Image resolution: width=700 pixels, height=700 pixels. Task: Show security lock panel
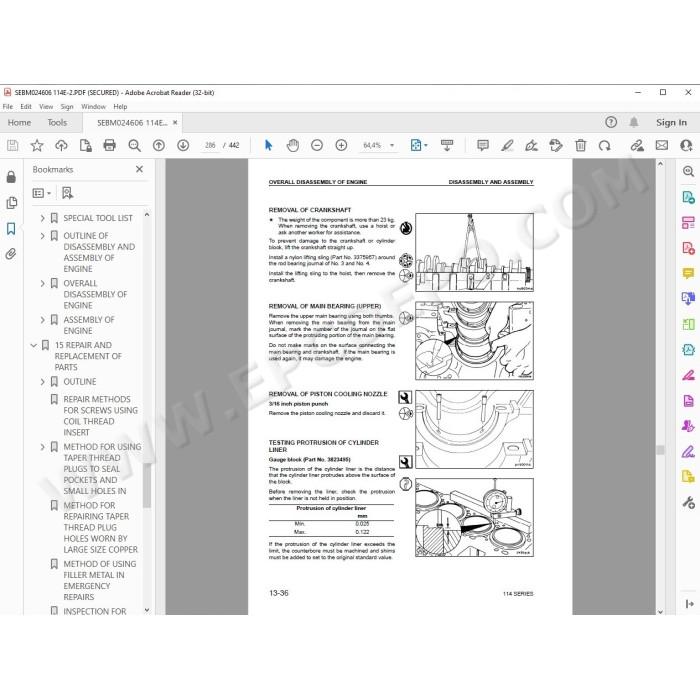11,177
